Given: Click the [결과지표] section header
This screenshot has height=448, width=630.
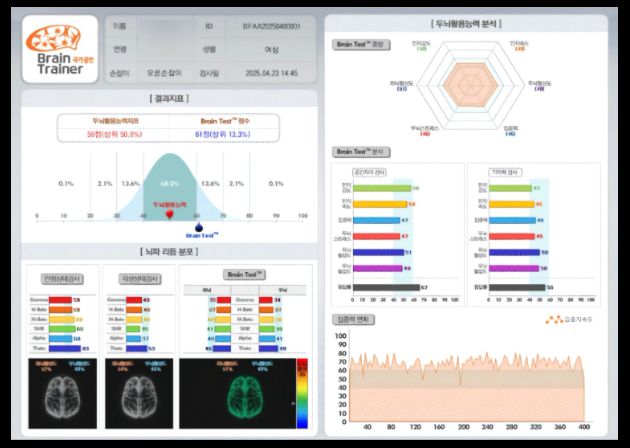Looking at the screenshot, I should click(x=169, y=98).
